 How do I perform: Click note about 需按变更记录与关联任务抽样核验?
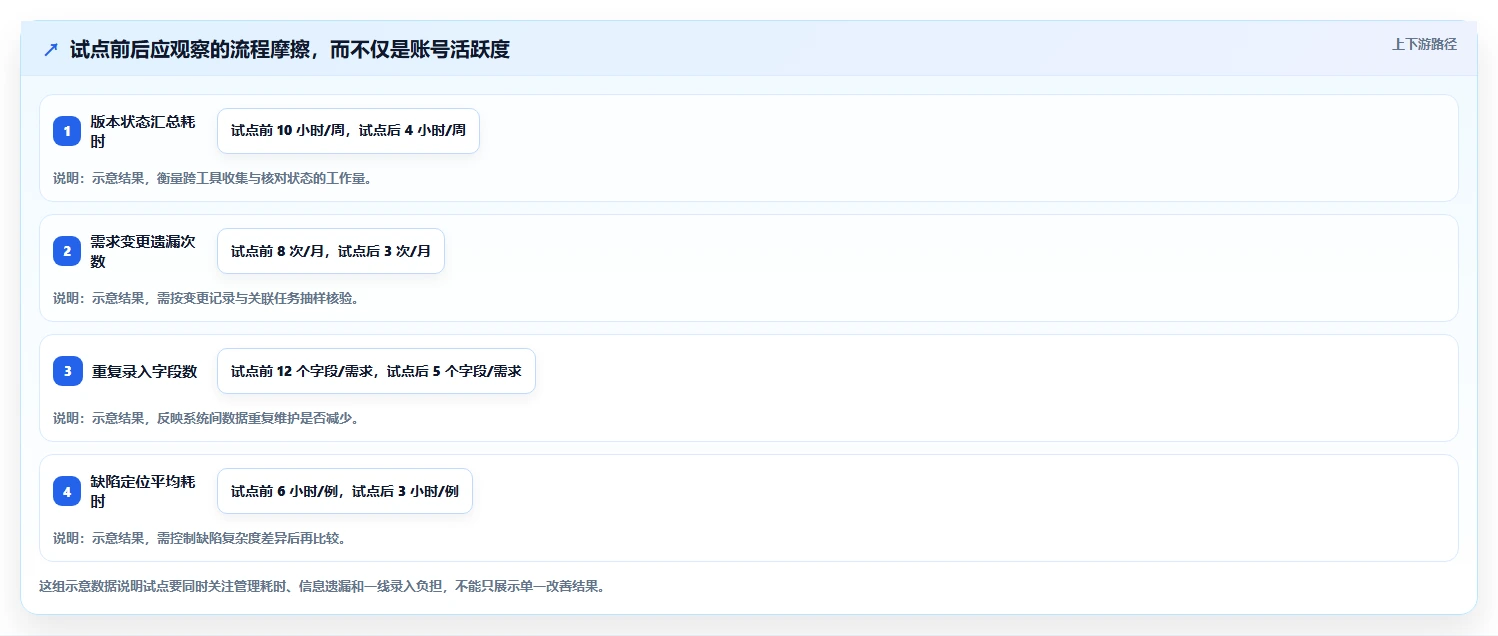(206, 298)
